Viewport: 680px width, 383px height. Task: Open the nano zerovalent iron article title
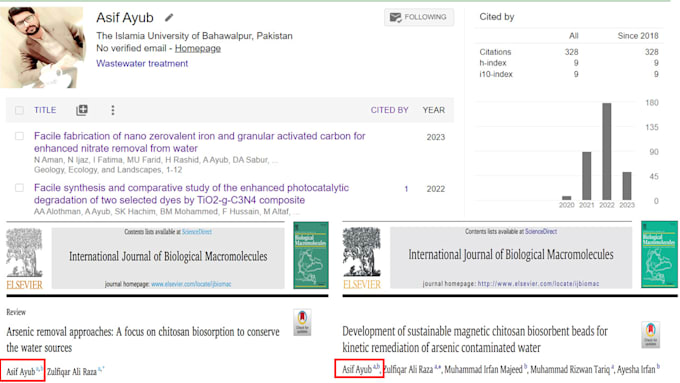tap(199, 142)
